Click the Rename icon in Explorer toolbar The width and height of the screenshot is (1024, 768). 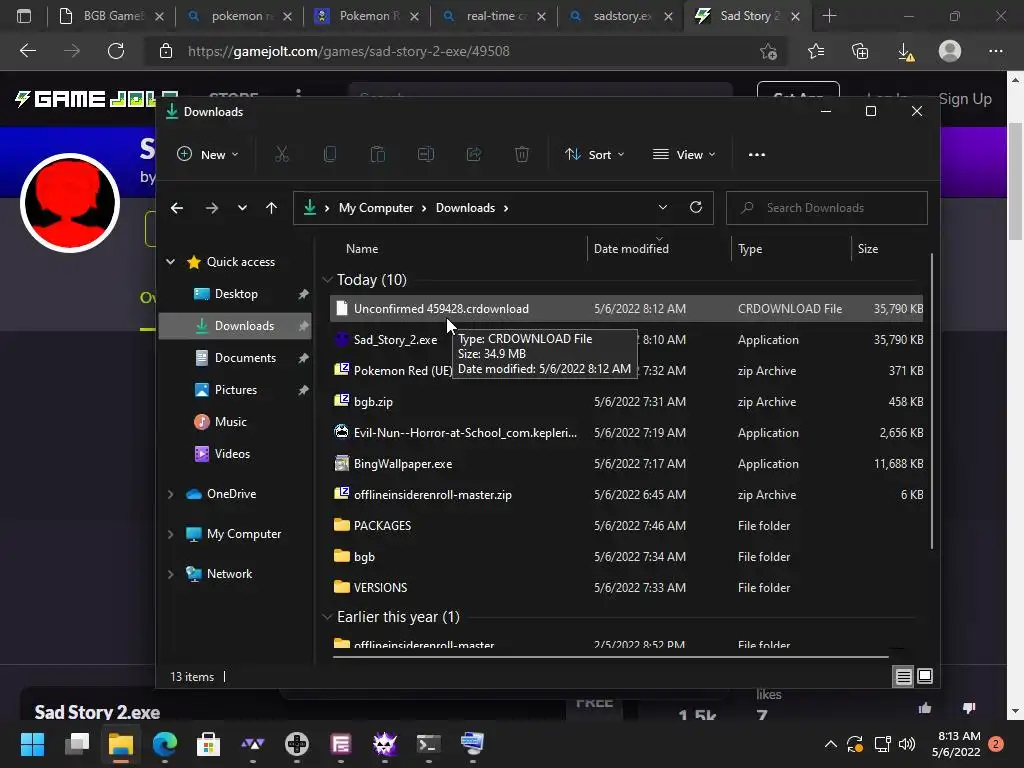click(426, 155)
